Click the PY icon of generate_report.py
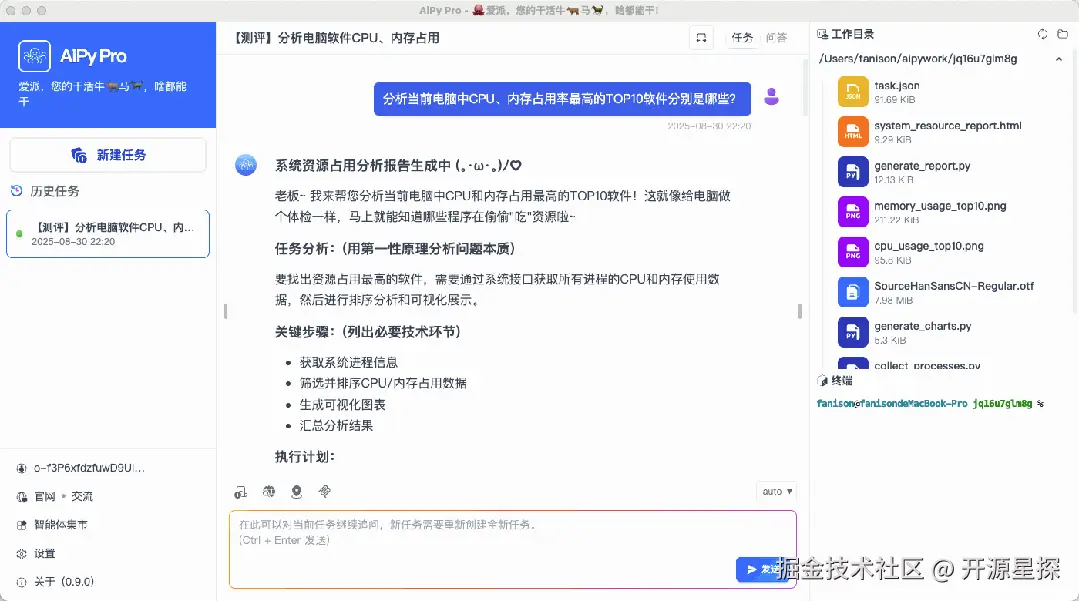The width and height of the screenshot is (1079, 601). pyautogui.click(x=853, y=171)
